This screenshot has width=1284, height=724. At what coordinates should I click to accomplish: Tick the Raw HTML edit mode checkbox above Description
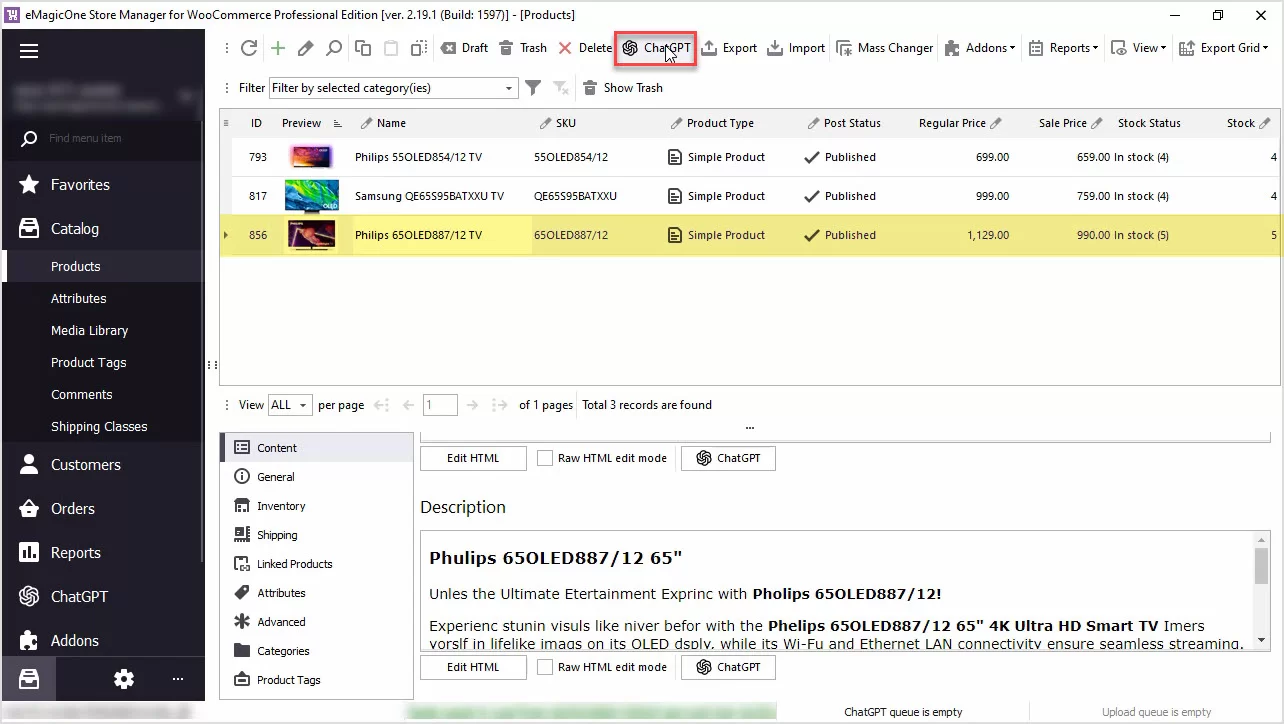[x=545, y=458]
